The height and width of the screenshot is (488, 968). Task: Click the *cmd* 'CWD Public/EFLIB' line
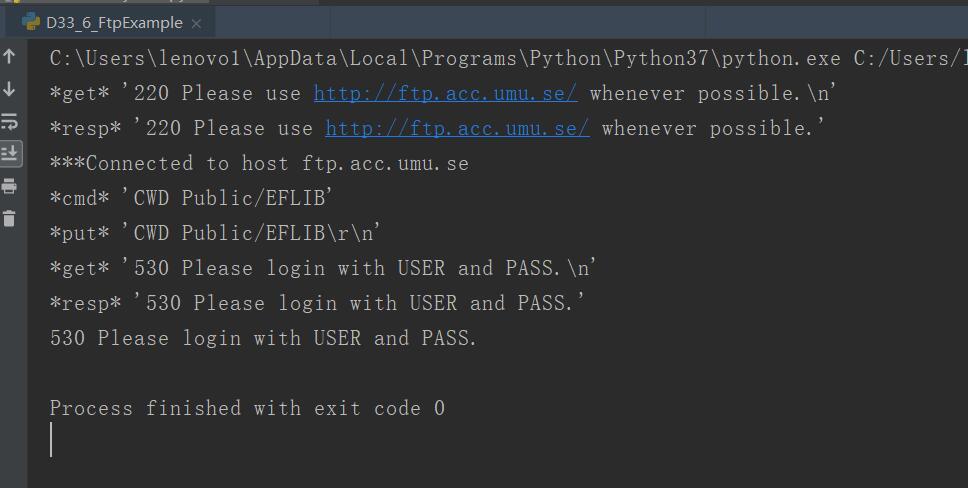[x=191, y=198]
